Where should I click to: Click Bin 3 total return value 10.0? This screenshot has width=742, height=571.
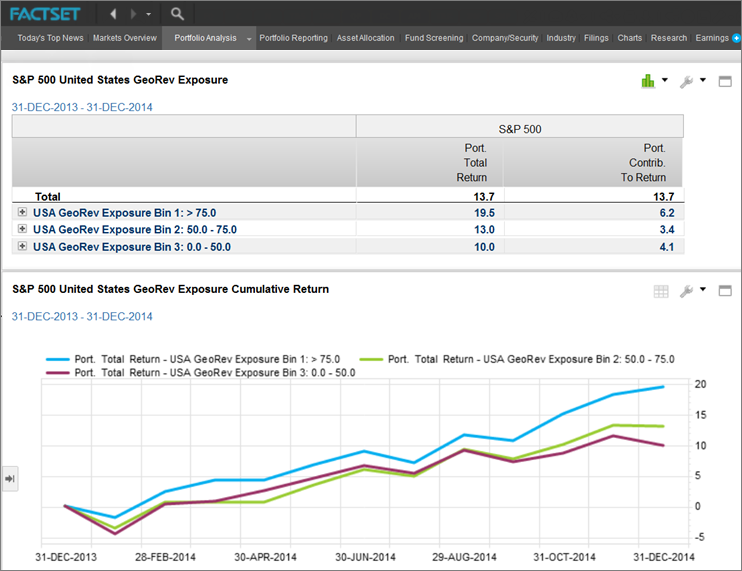(x=484, y=247)
